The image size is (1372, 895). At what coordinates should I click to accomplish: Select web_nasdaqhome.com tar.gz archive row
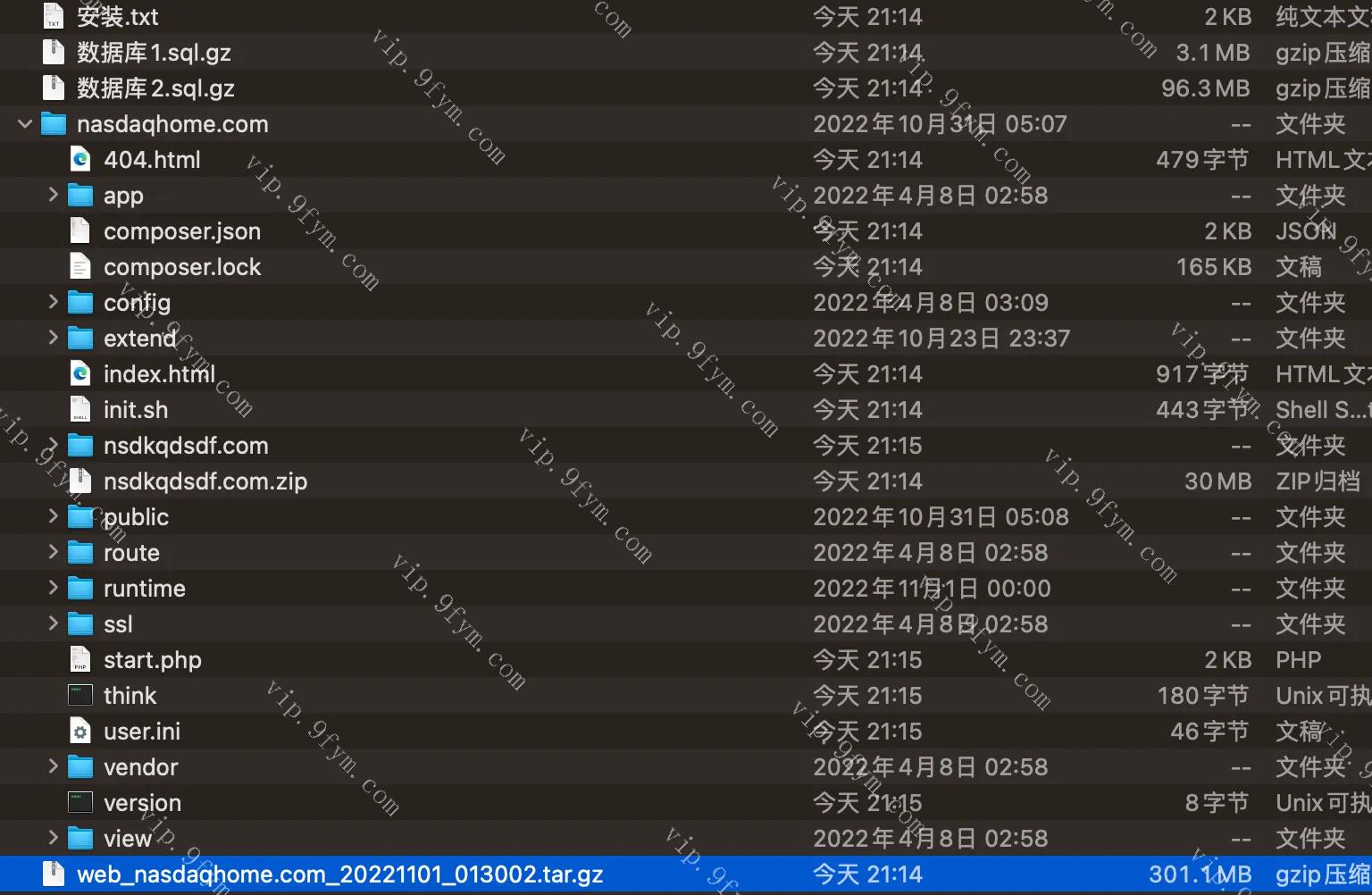click(339, 874)
